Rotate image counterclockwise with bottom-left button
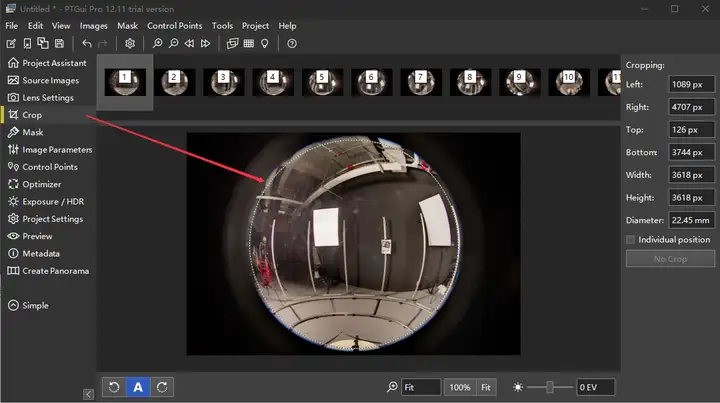Viewport: 720px width, 403px height. (114, 387)
